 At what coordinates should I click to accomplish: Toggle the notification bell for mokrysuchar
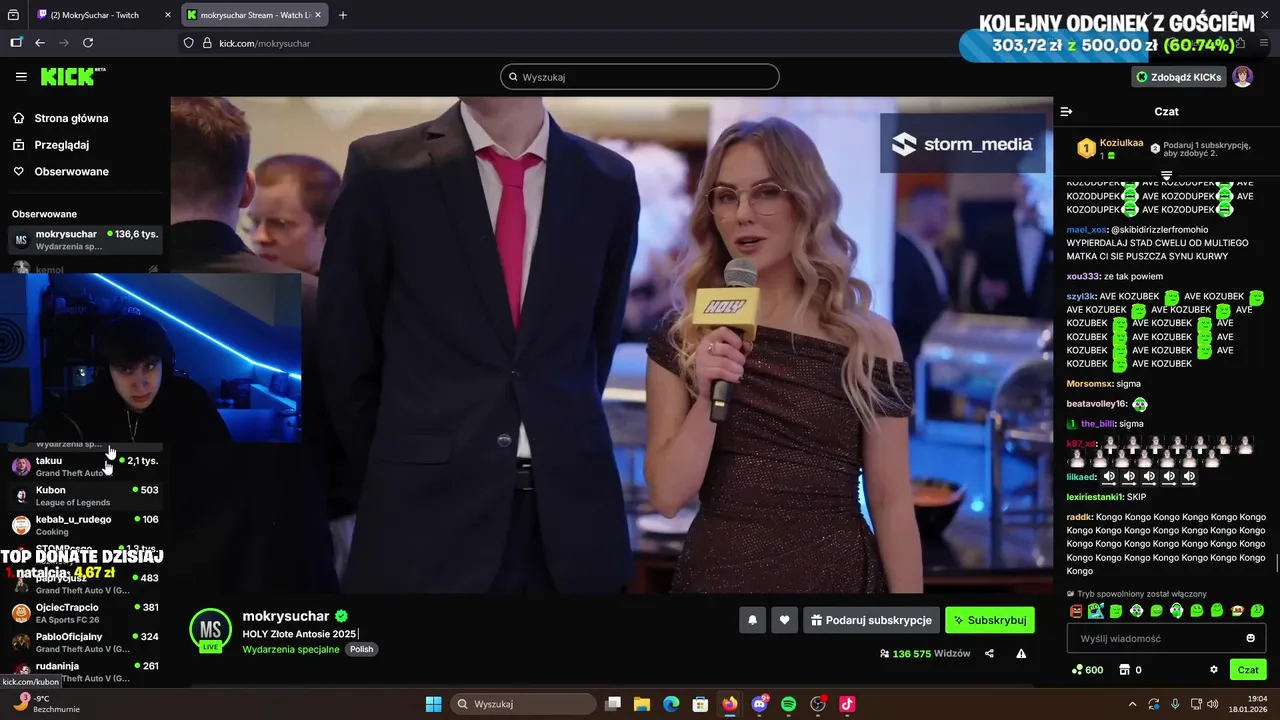click(x=753, y=620)
